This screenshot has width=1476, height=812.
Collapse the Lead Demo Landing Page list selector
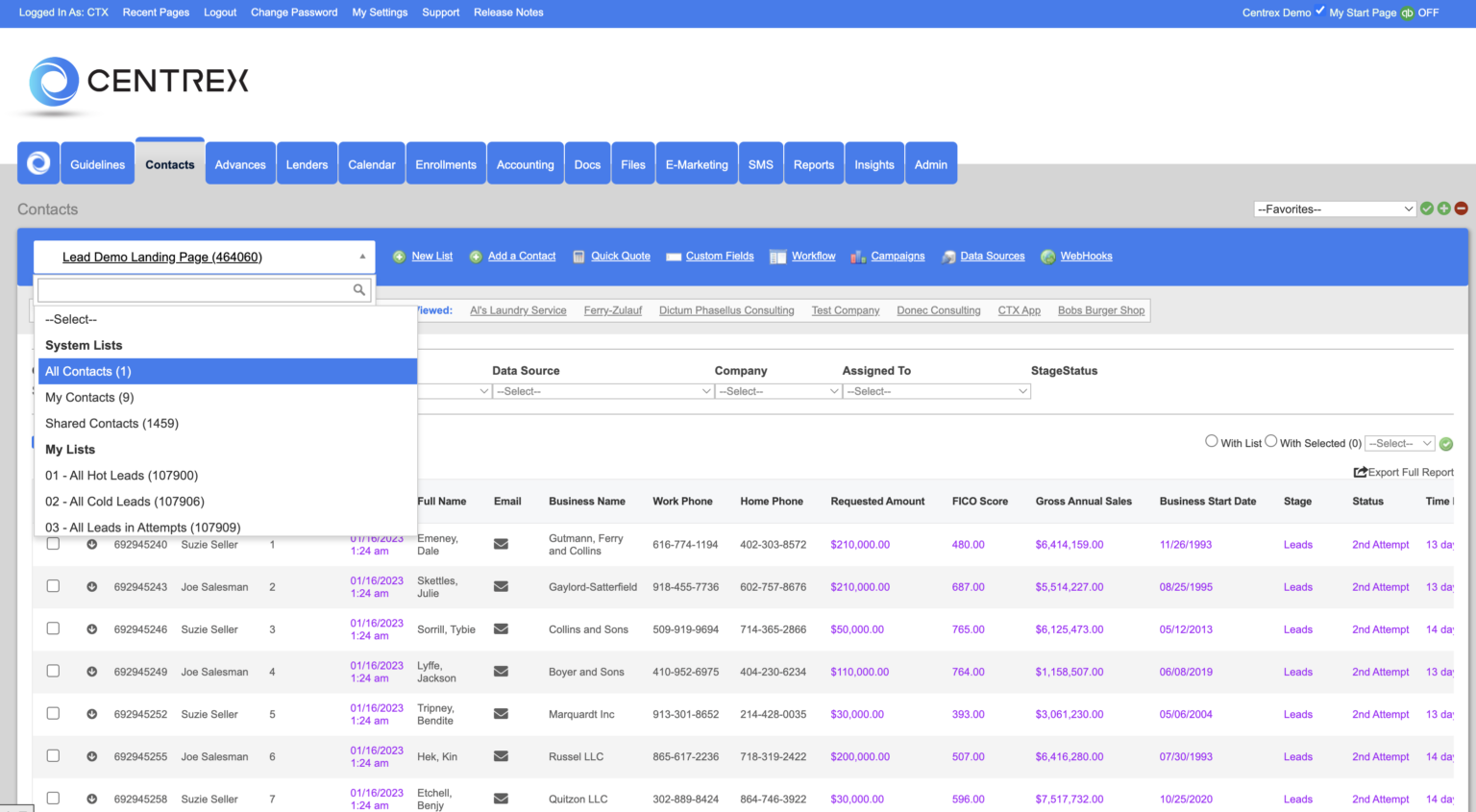(x=204, y=257)
